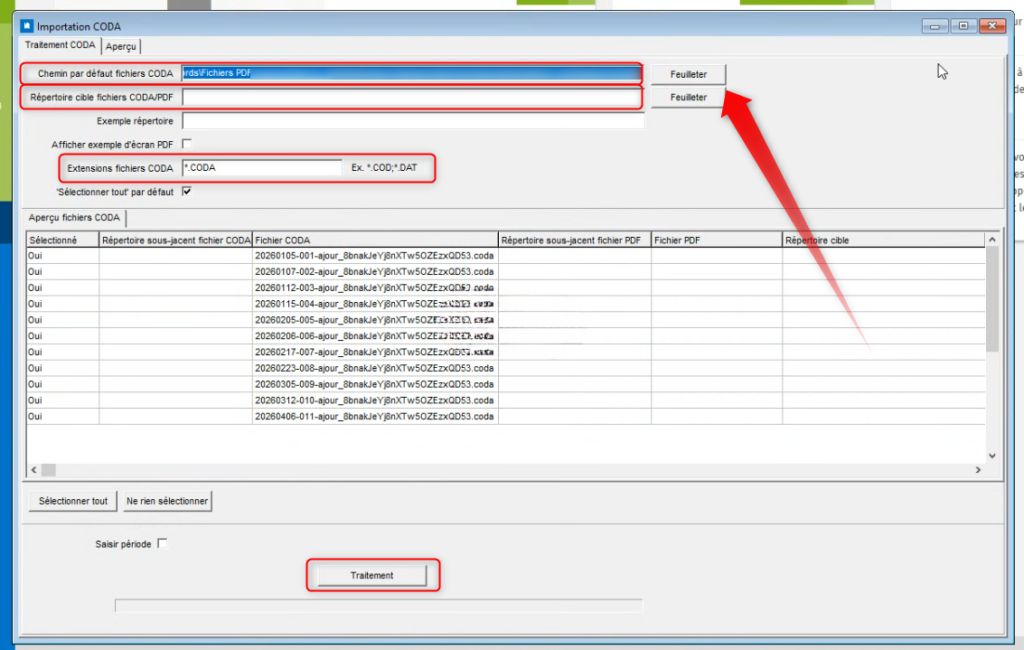Click the horizontal scrollbar right arrow

tap(979, 470)
